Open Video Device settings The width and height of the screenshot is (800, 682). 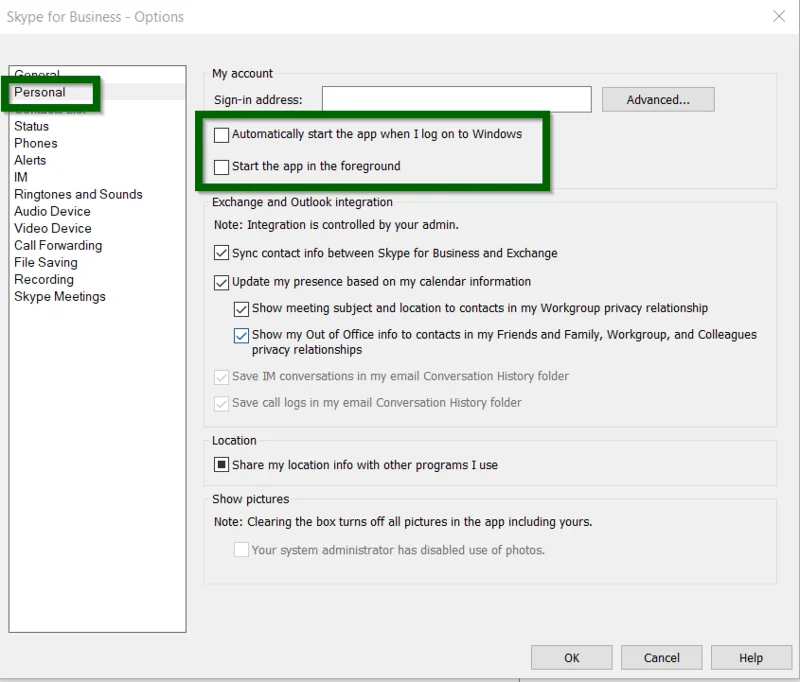[53, 228]
